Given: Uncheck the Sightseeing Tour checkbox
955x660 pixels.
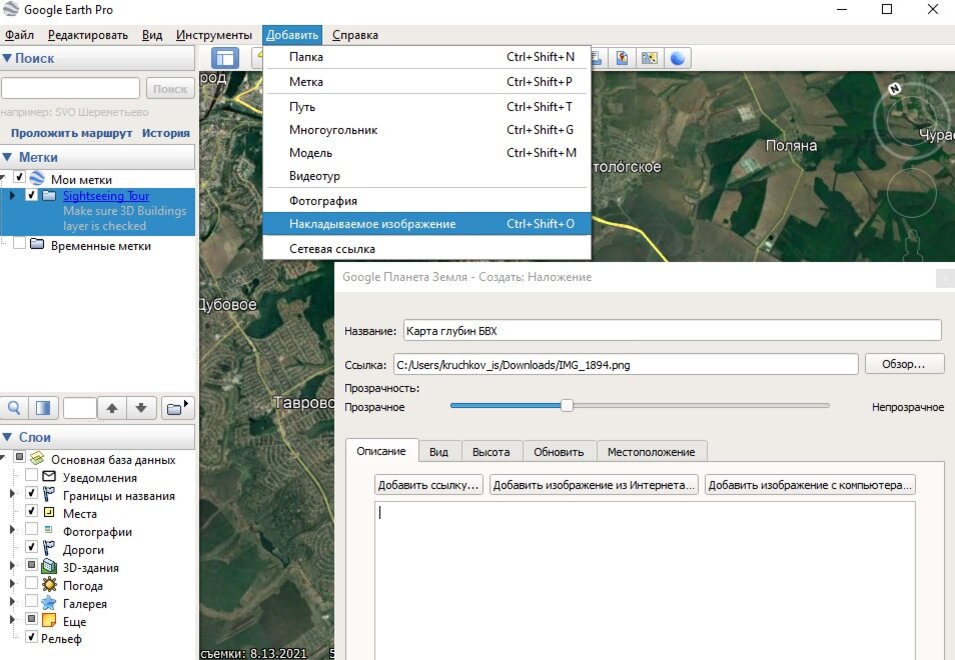Looking at the screenshot, I should [x=32, y=195].
